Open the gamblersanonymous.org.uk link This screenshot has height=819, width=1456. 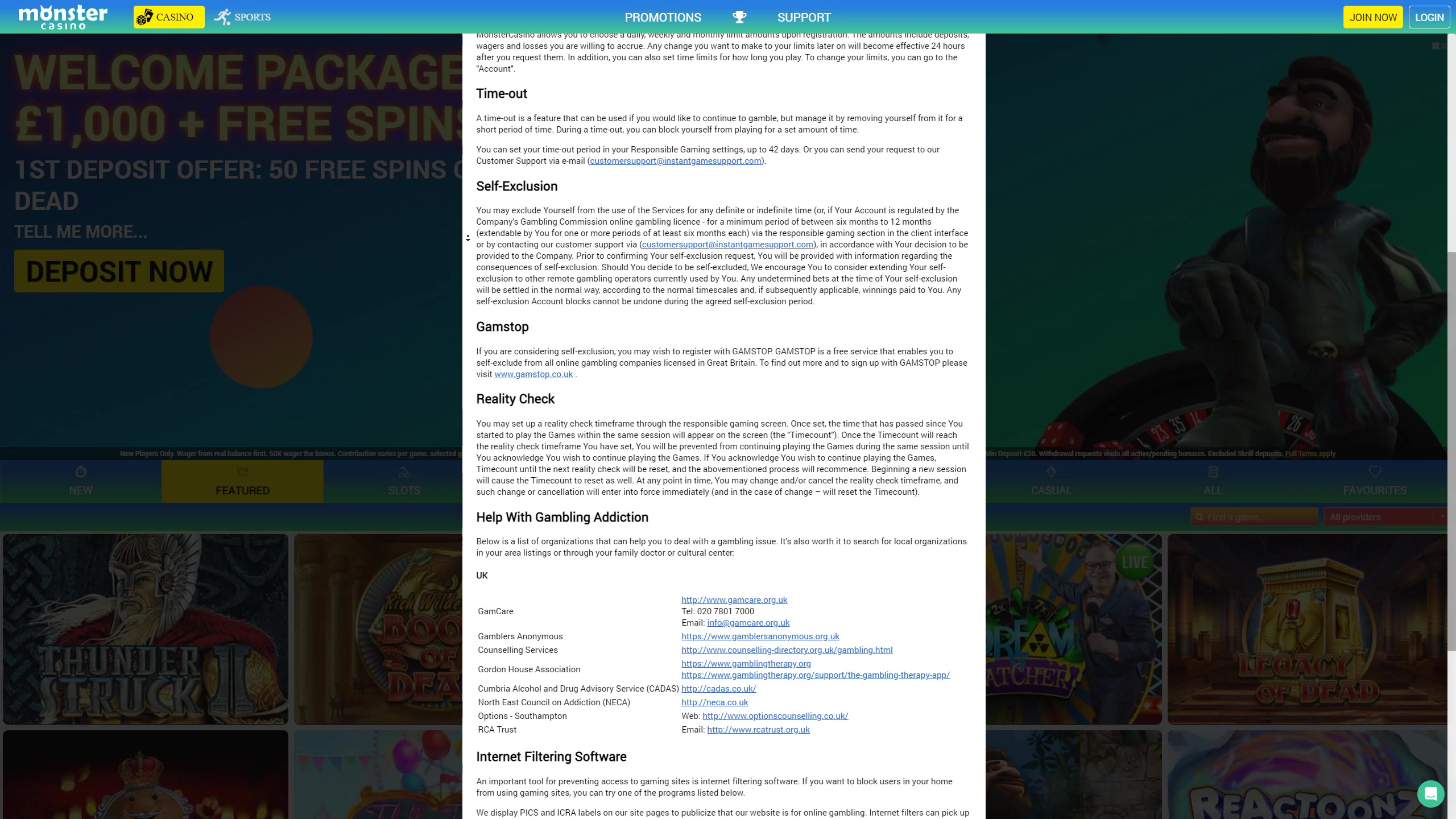point(760,636)
